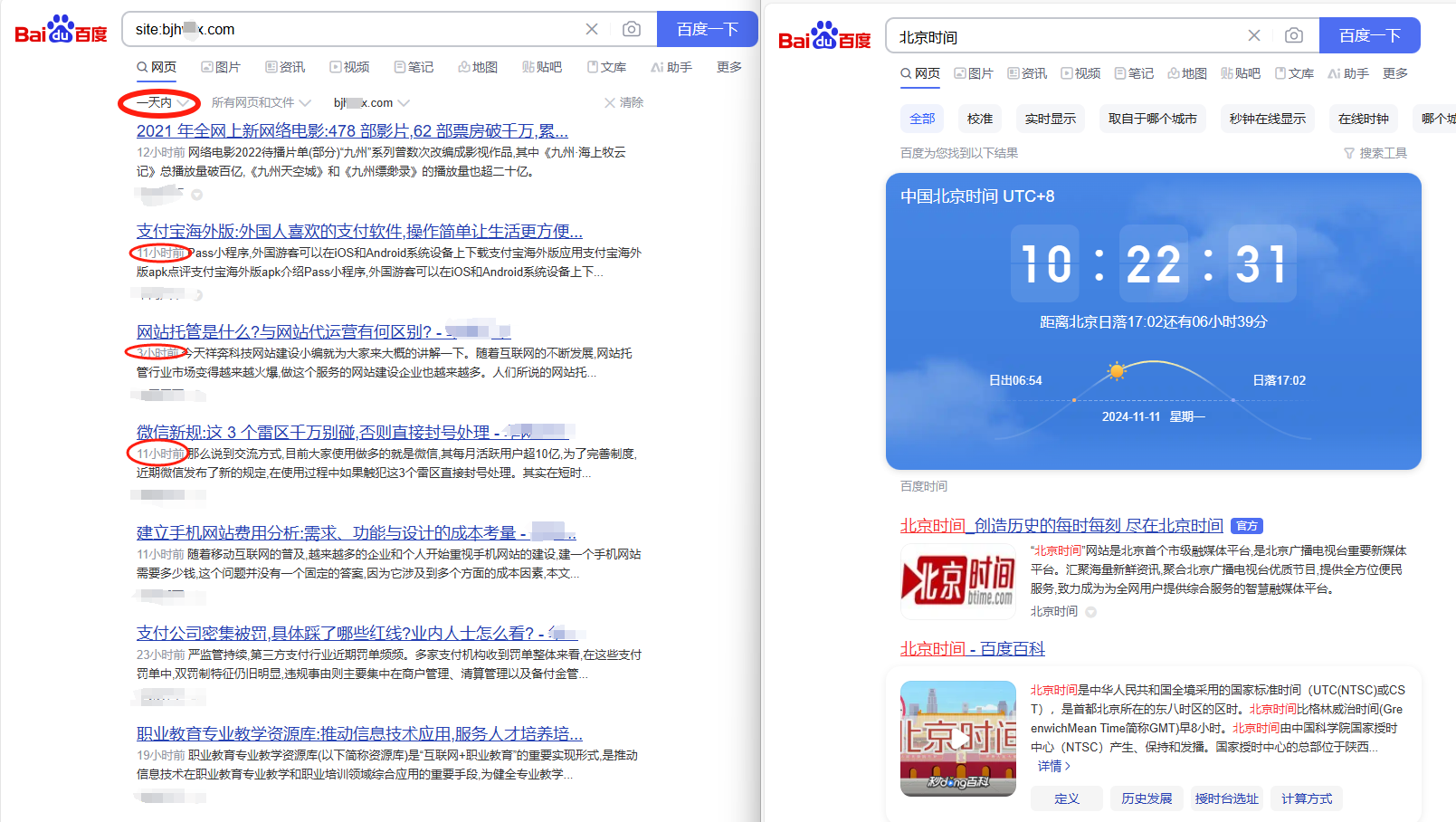This screenshot has width=1456, height=822.
Task: Click the Baidu logo in right window
Action: (x=824, y=36)
